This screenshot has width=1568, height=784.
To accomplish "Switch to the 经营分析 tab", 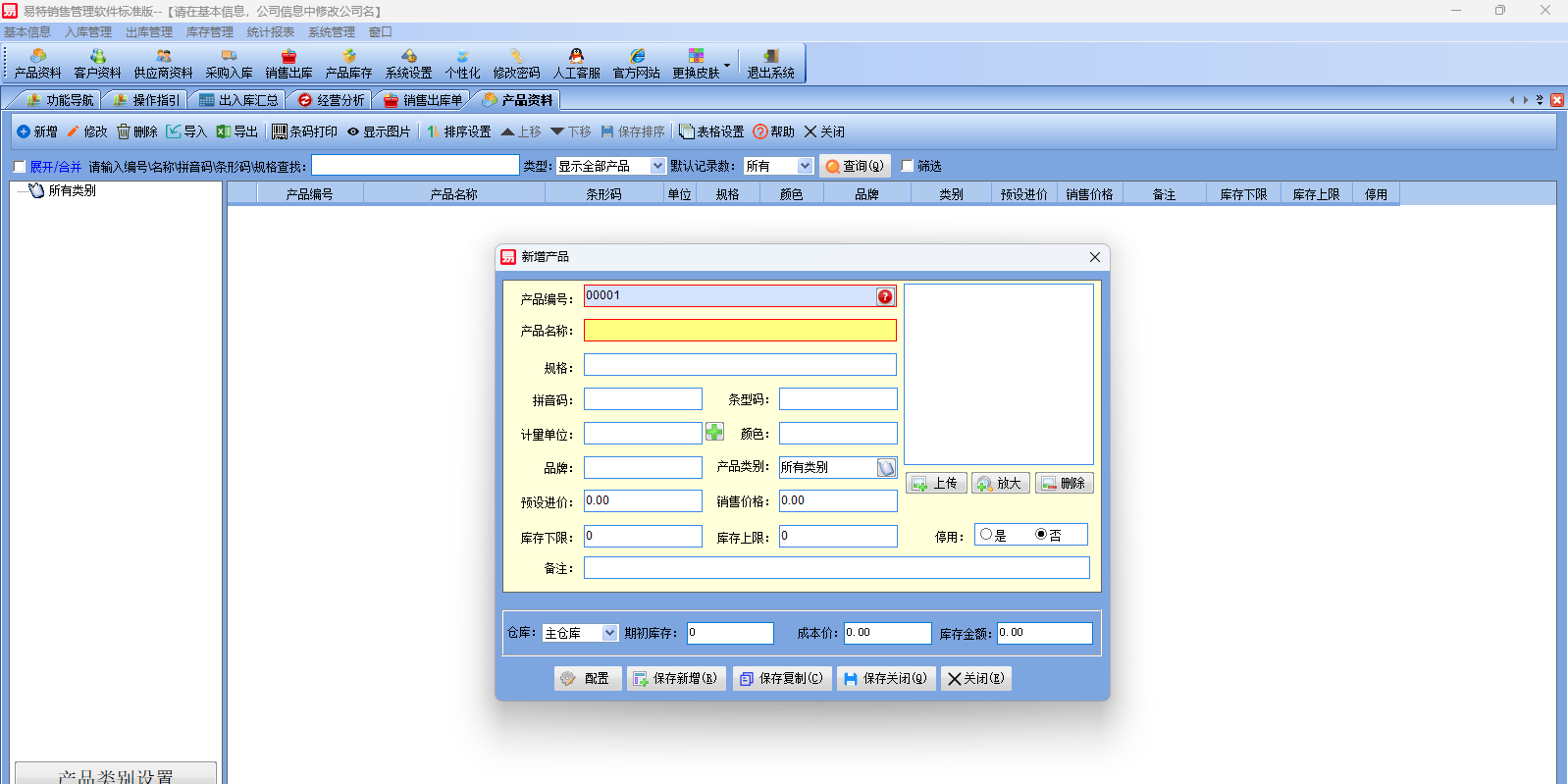I will click(331, 100).
